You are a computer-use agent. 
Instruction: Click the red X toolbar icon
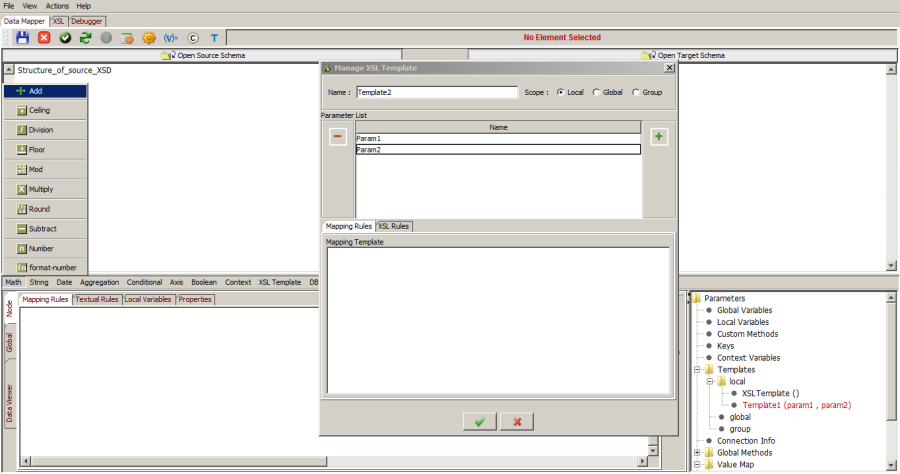tap(44, 37)
